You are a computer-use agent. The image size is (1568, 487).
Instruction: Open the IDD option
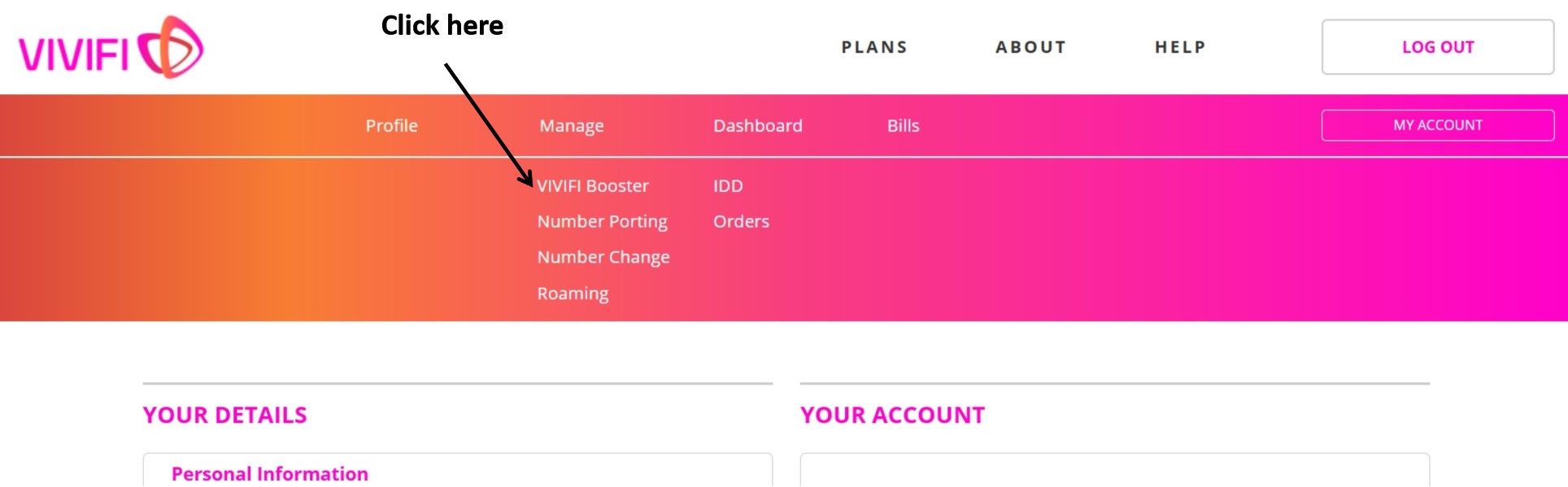728,186
